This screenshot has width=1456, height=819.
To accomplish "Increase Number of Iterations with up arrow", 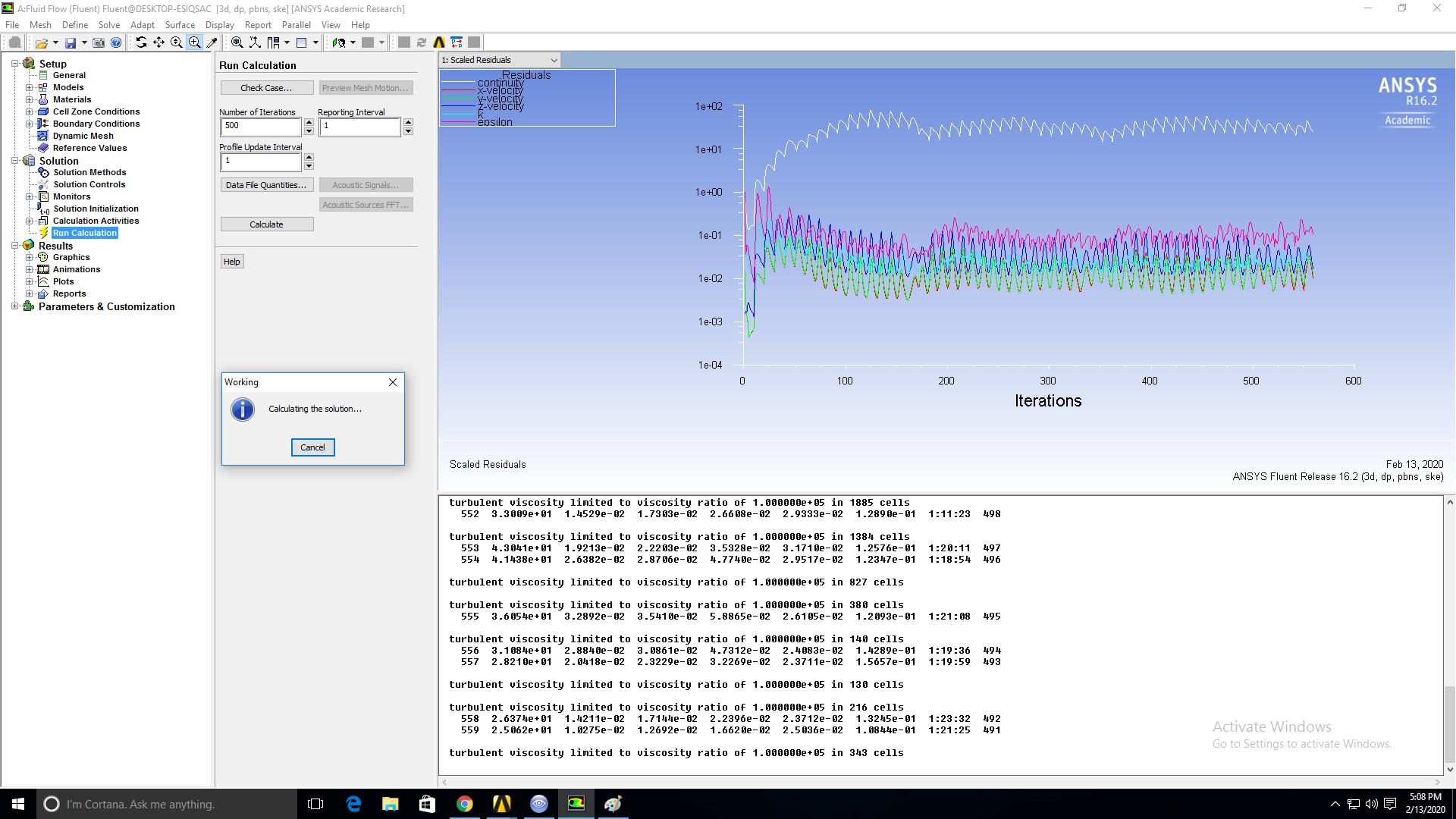I will [x=309, y=122].
